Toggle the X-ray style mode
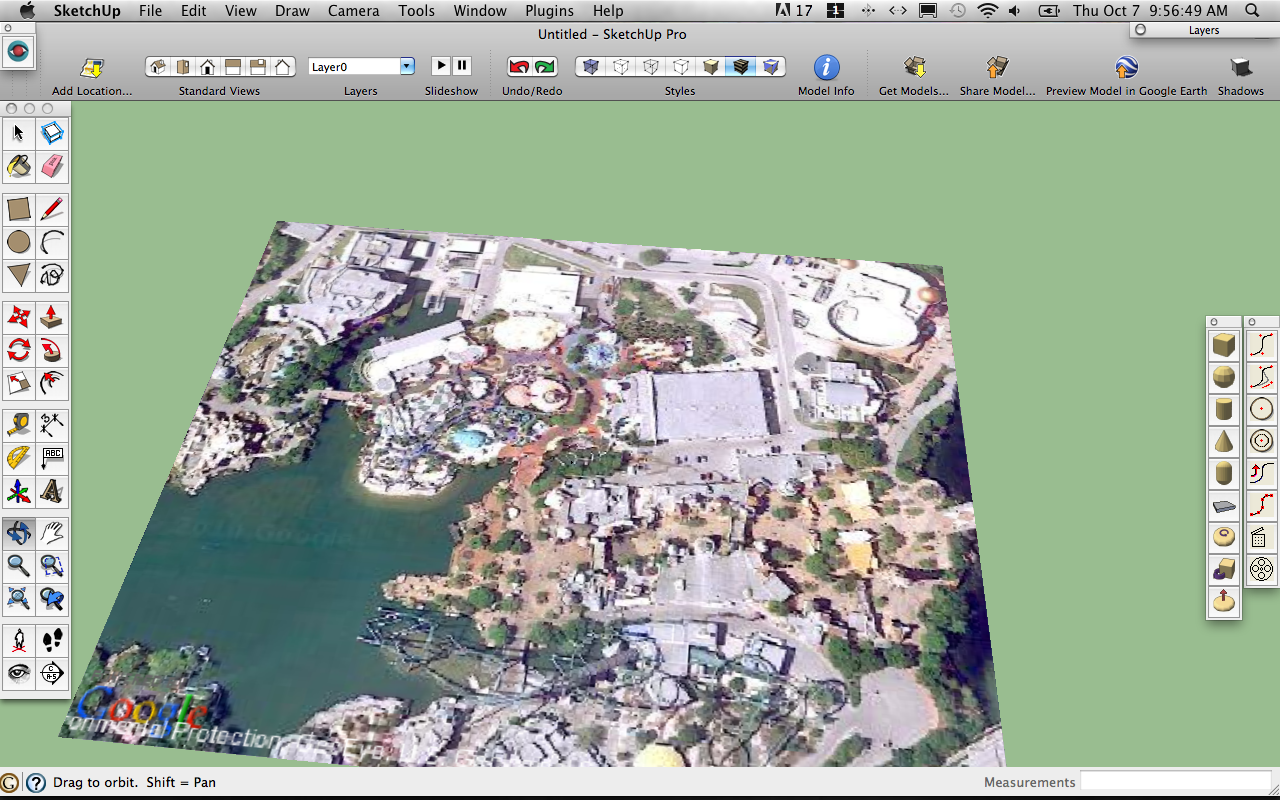Viewport: 1280px width, 800px height. [589, 66]
